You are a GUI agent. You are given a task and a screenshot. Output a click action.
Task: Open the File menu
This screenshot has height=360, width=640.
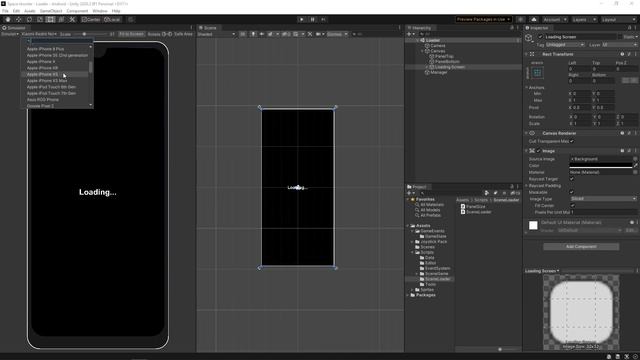point(5,11)
